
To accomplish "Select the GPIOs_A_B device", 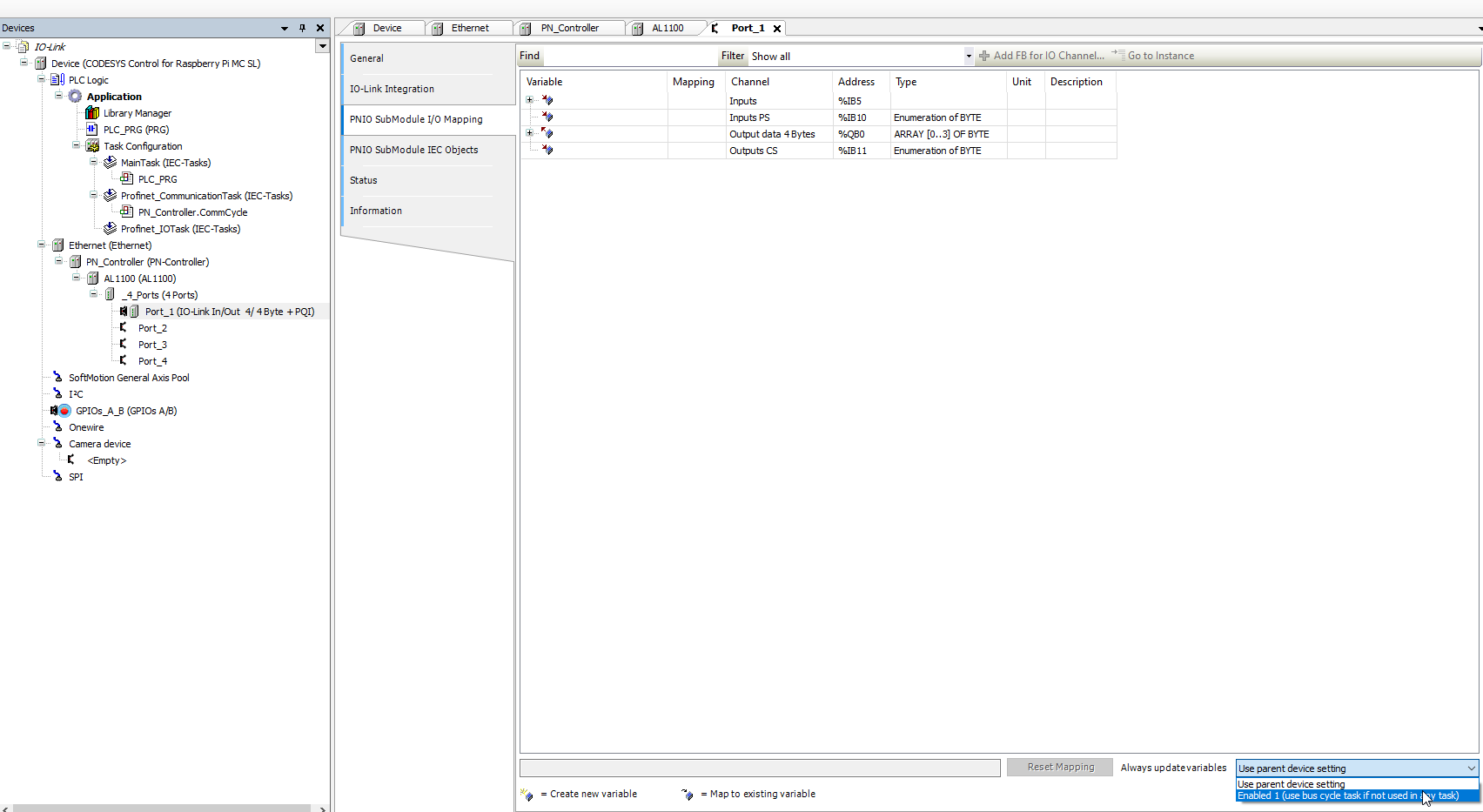I will click(x=126, y=410).
